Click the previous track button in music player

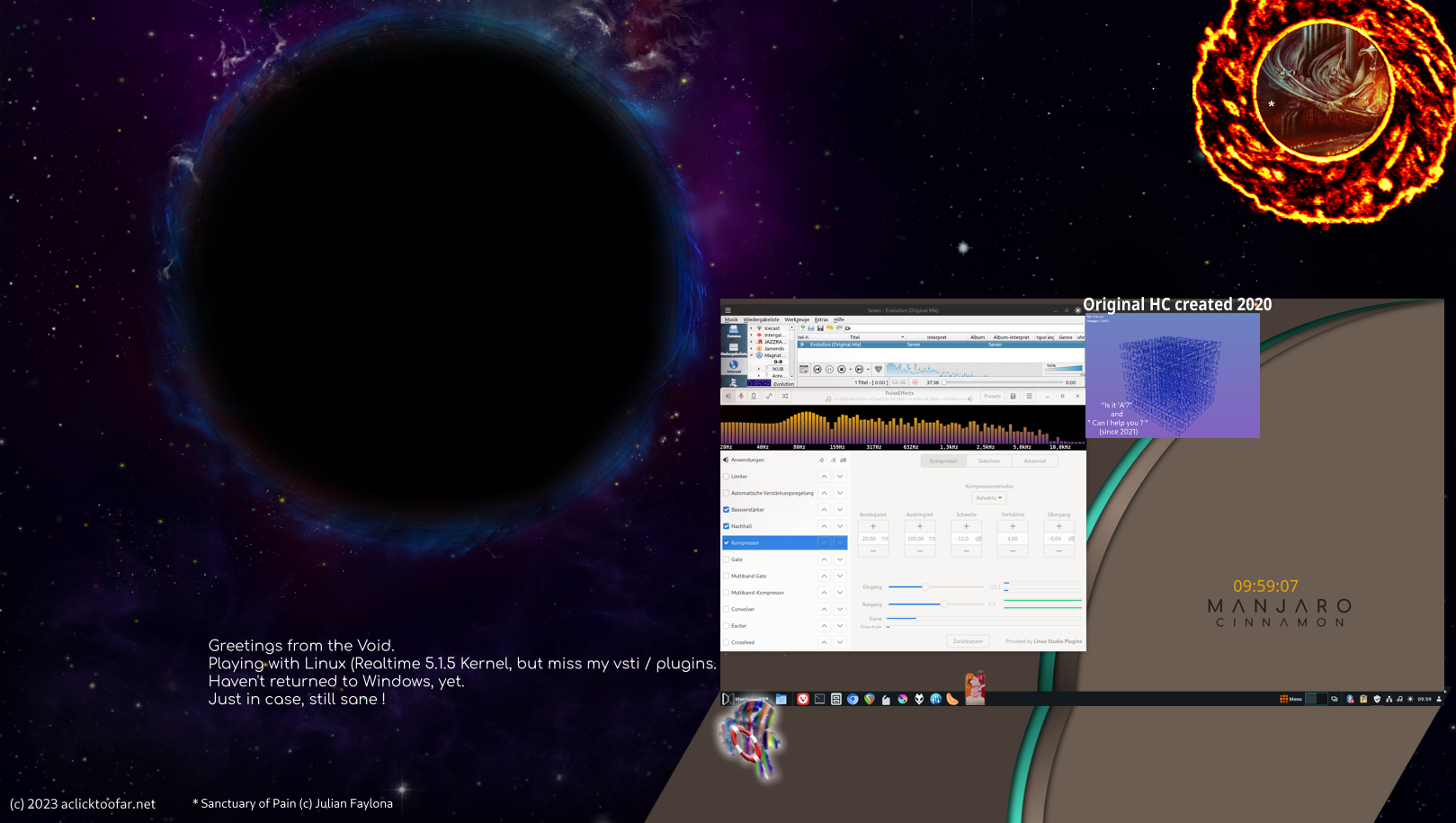817,369
